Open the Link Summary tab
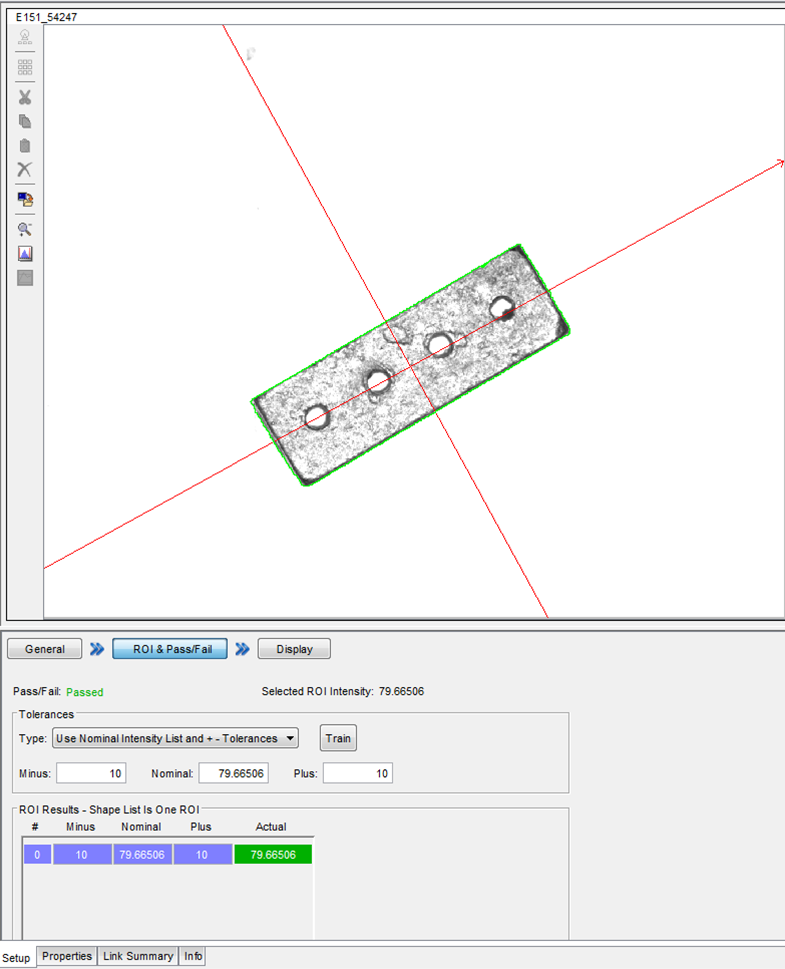Viewport: 785px width, 969px height. 138,956
